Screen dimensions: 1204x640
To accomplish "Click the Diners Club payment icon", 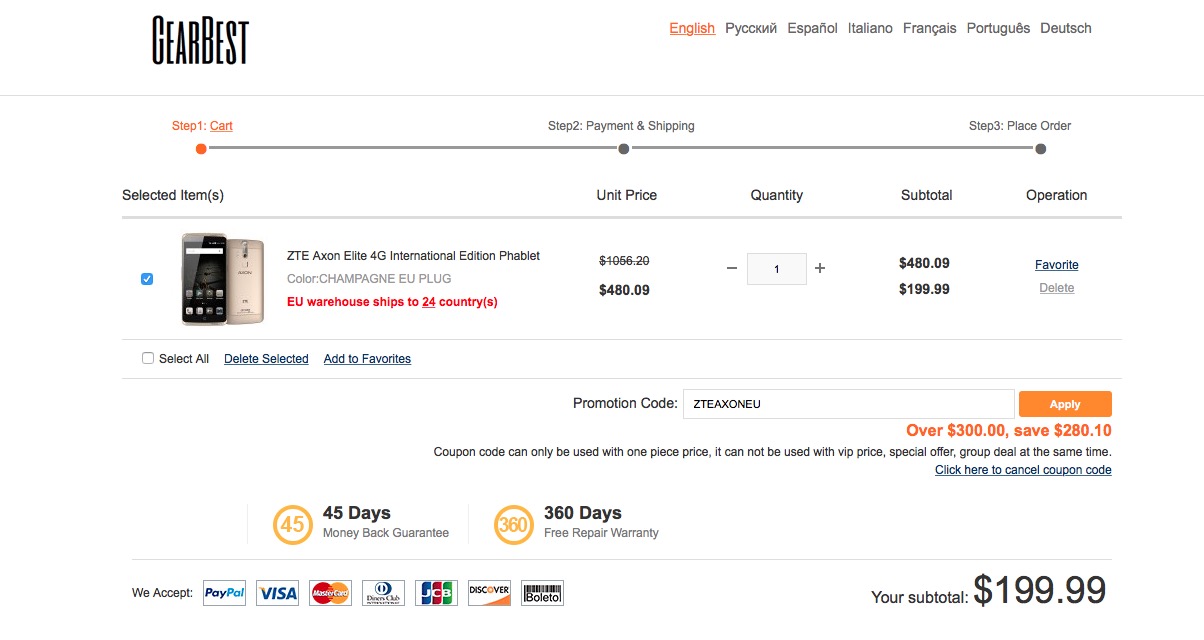I will point(383,593).
